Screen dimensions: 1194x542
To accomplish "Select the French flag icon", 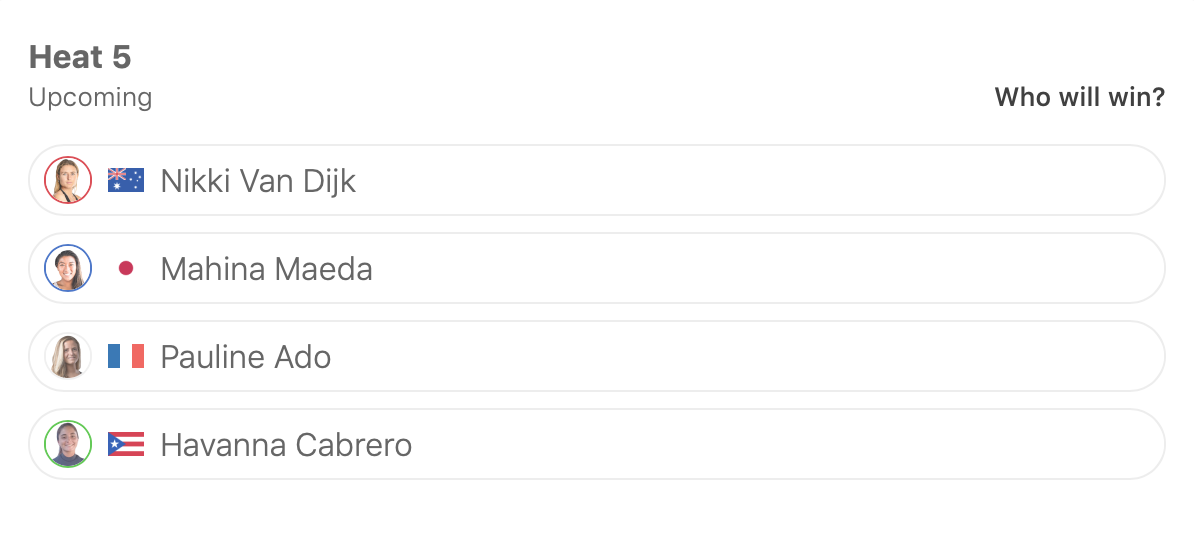I will point(126,357).
